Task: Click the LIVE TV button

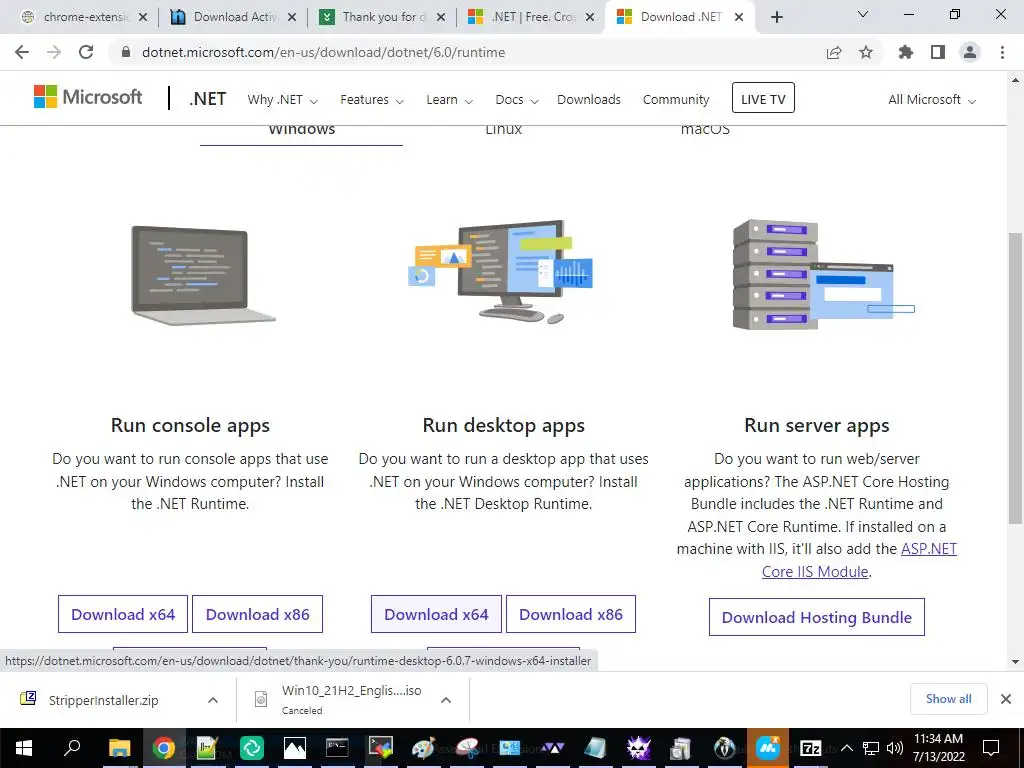Action: [x=763, y=98]
